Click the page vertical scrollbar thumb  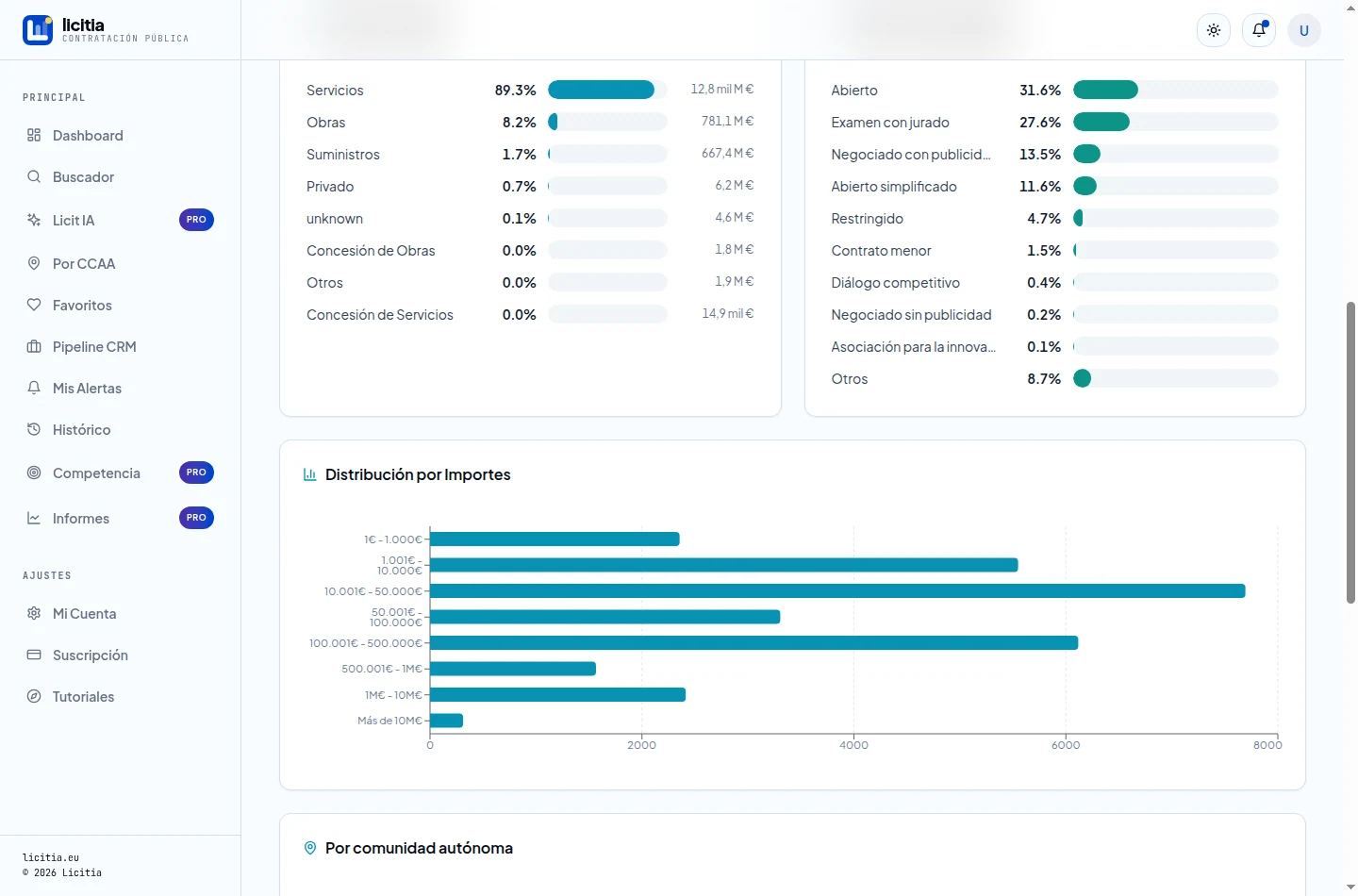[x=1350, y=453]
